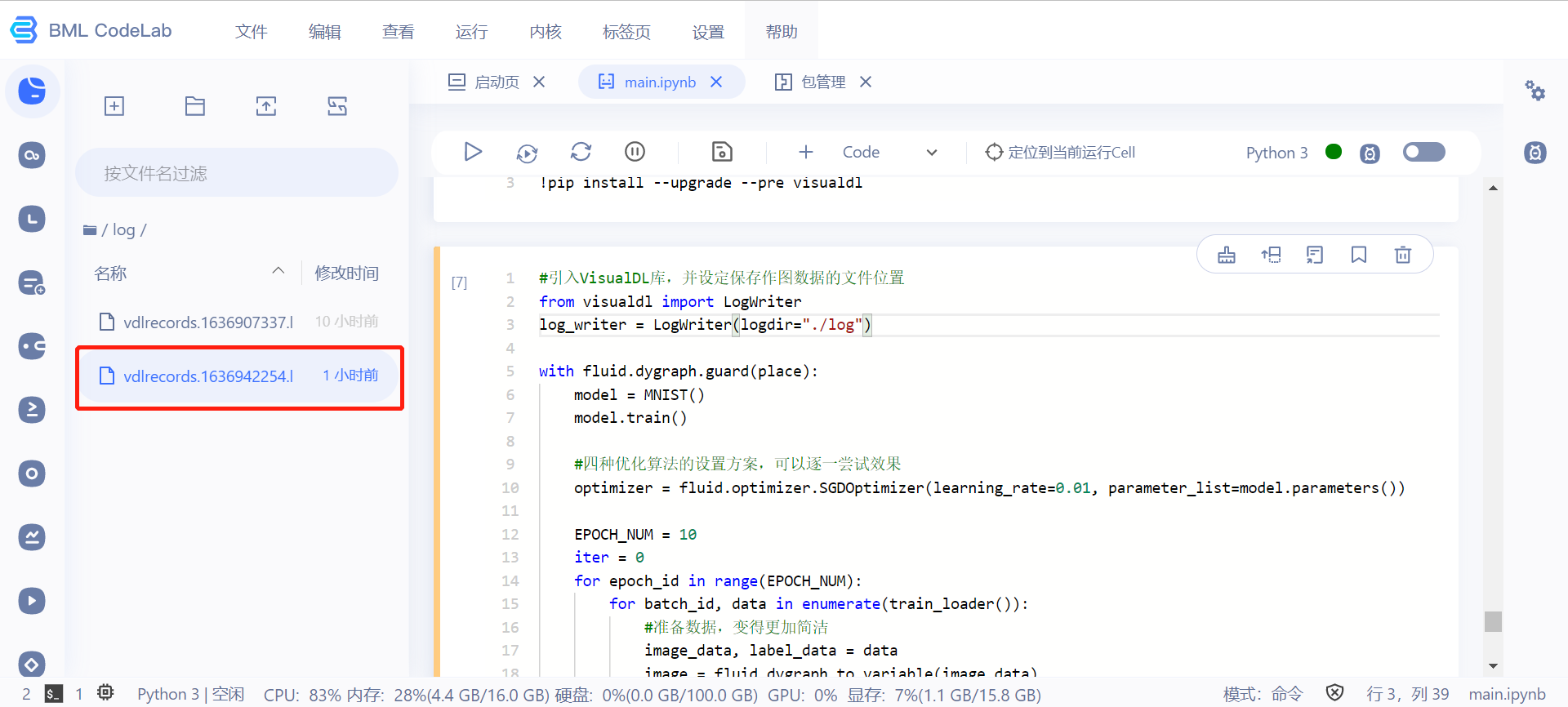The width and height of the screenshot is (1568, 707).
Task: Restart kernel and run all cells
Action: coord(528,153)
